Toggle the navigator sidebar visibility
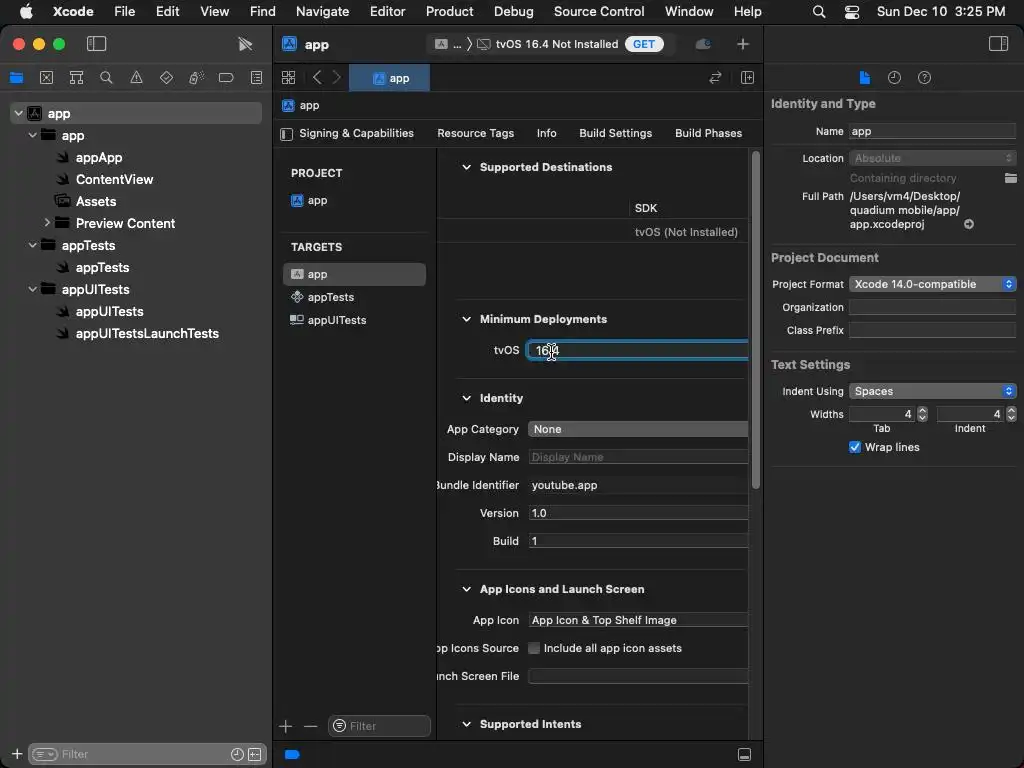 pyautogui.click(x=96, y=44)
